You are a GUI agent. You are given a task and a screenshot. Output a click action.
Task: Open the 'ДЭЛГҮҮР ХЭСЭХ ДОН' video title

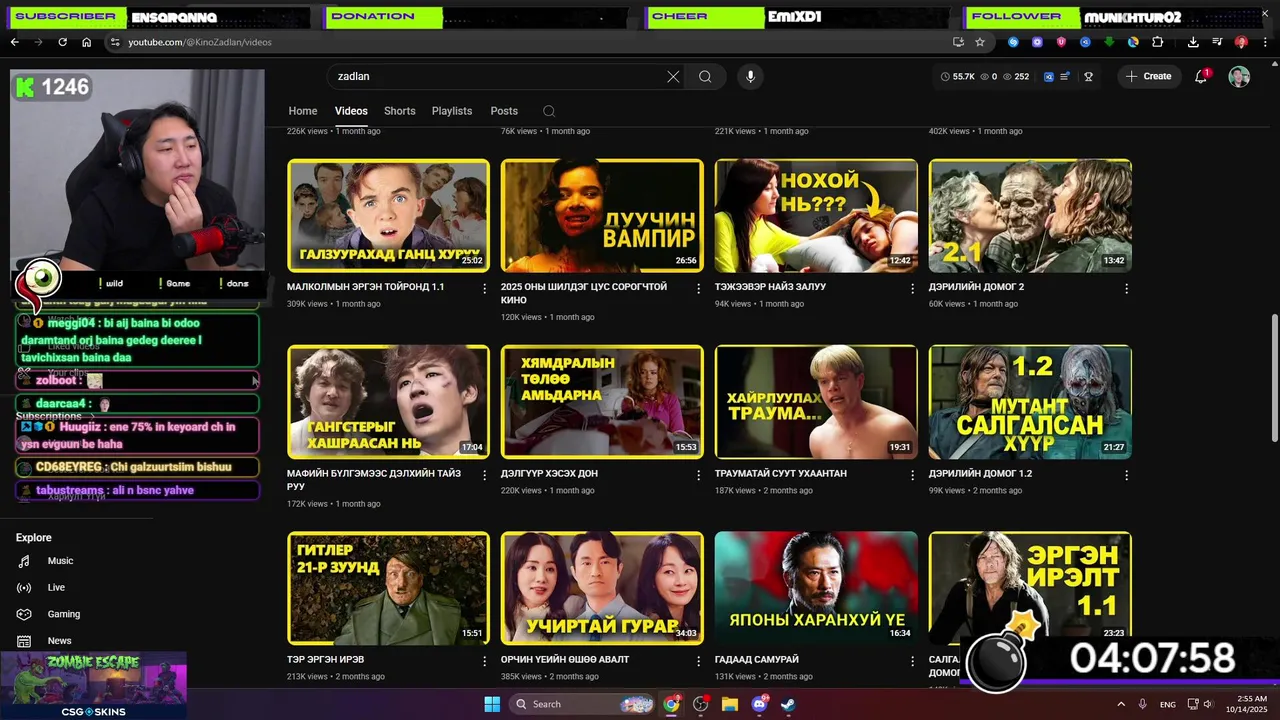[549, 473]
